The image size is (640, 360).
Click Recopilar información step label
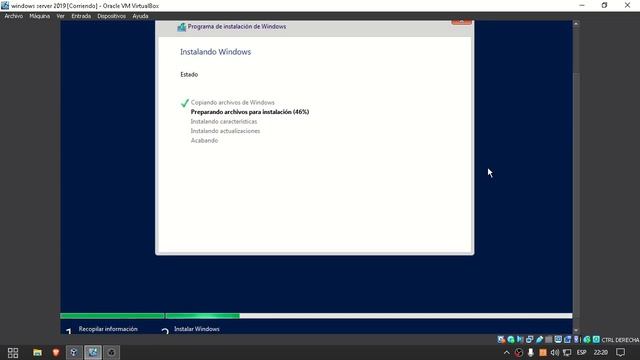[108, 329]
